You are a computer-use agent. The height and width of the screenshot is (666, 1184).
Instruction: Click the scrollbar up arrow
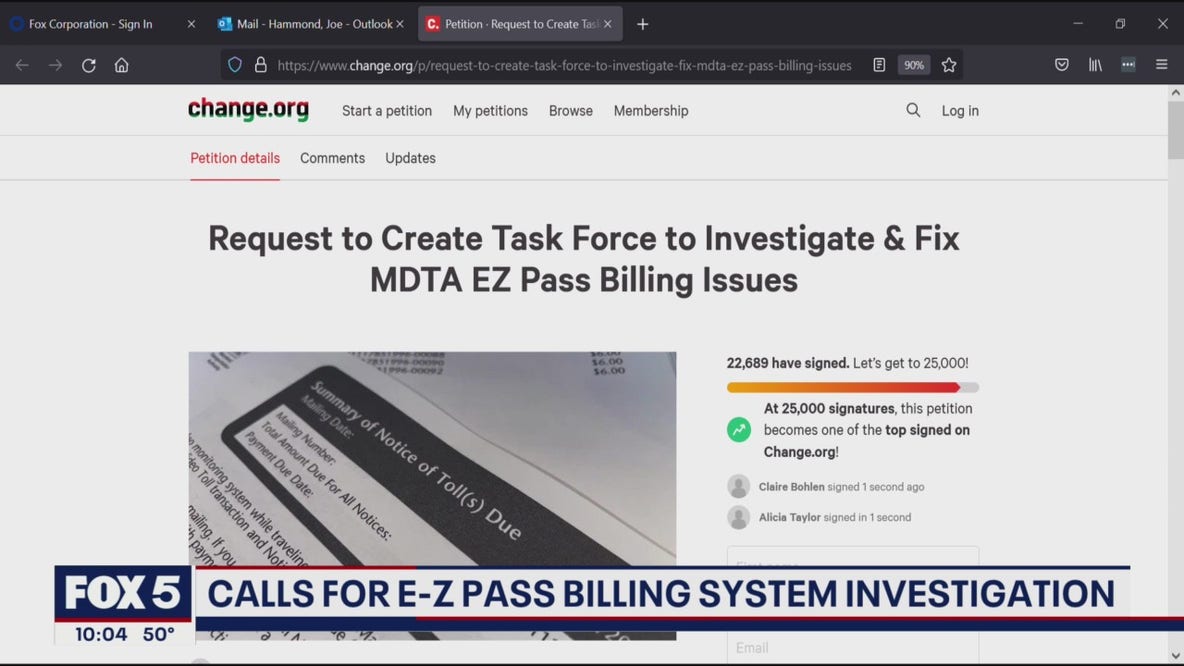pyautogui.click(x=1175, y=92)
